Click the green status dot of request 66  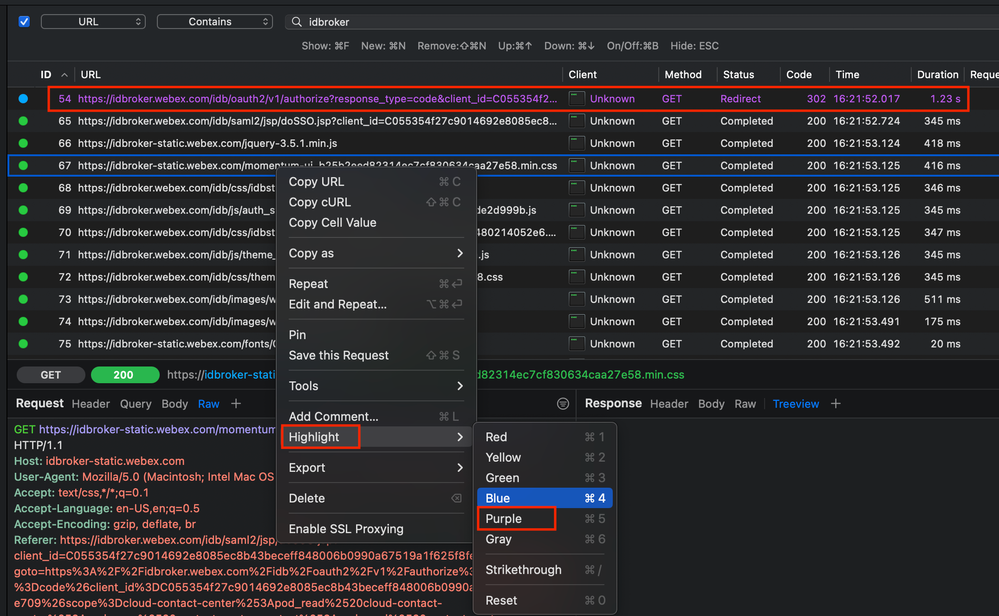24,143
